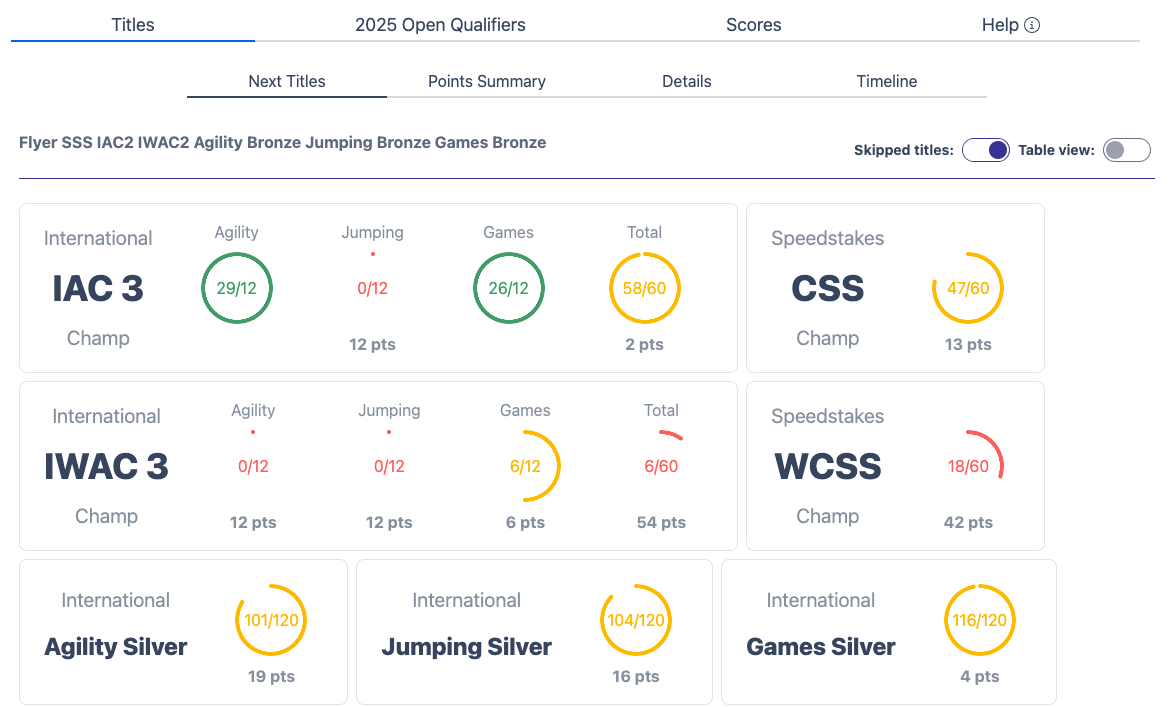This screenshot has height=707, width=1169.
Task: Go to Points Summary sub-tab
Action: point(487,82)
